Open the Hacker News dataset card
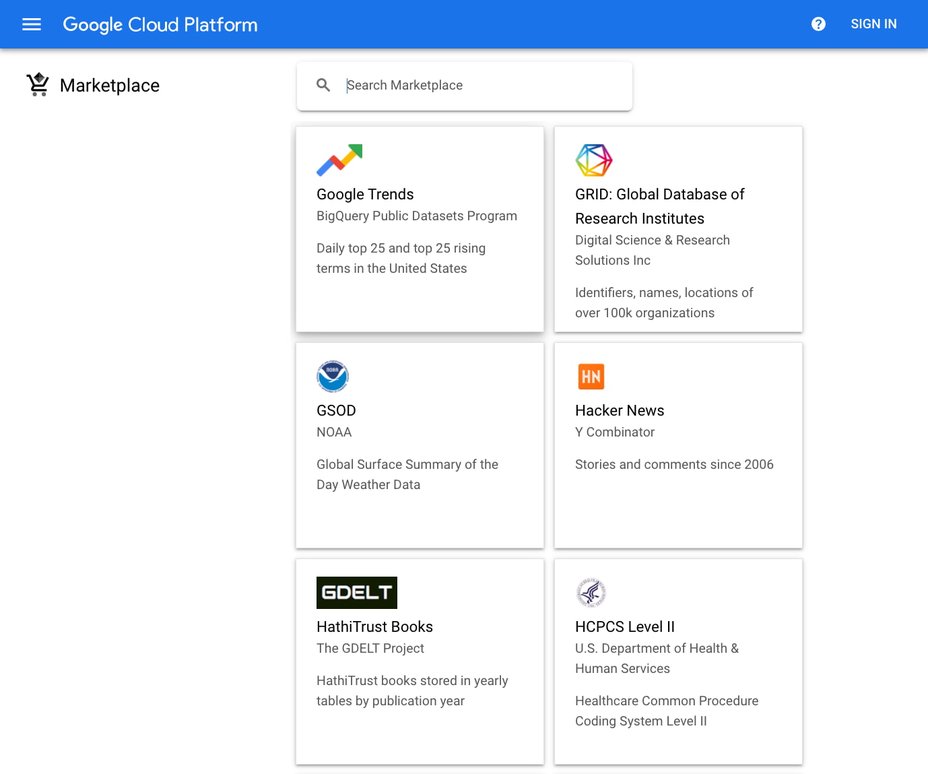This screenshot has width=928, height=774. click(x=678, y=445)
